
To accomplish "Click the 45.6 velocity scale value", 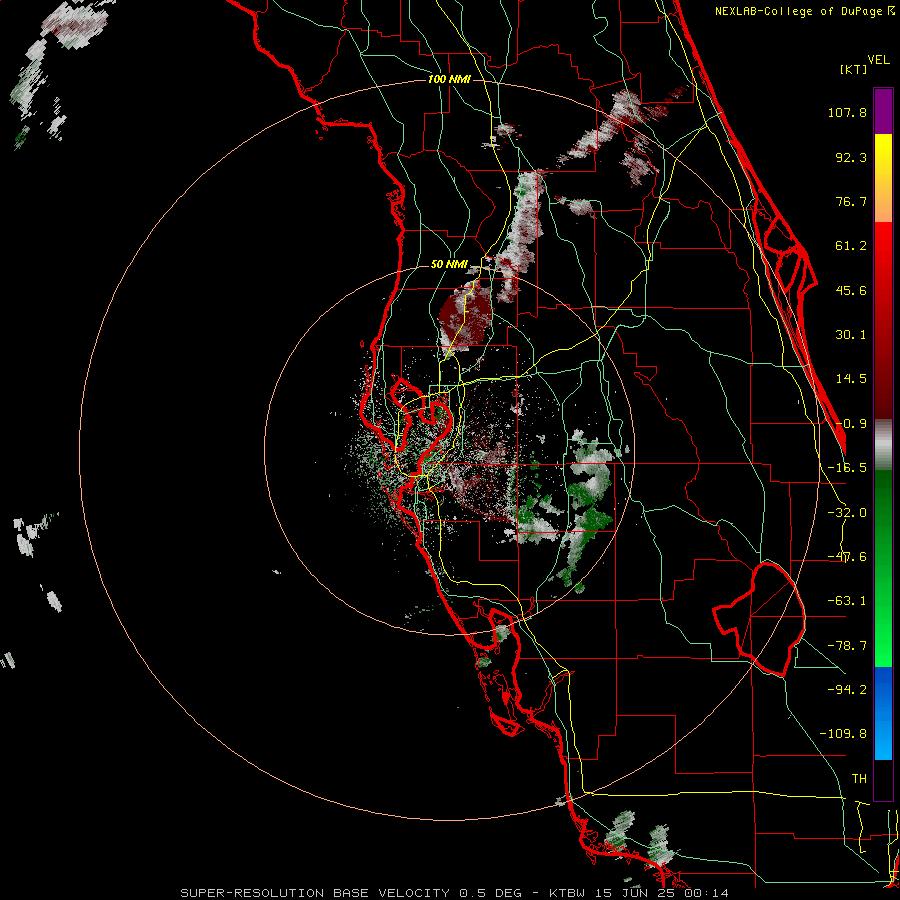I will pyautogui.click(x=851, y=290).
